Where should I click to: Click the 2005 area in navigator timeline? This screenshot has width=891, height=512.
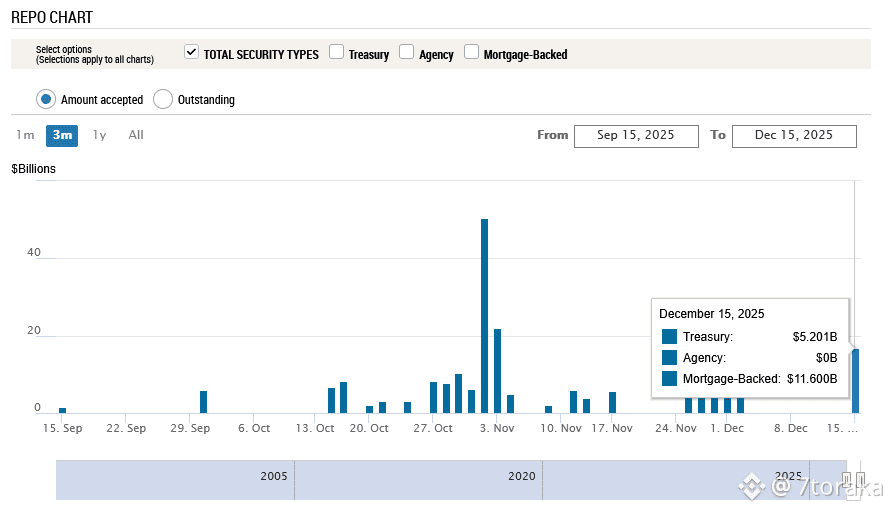(x=175, y=480)
